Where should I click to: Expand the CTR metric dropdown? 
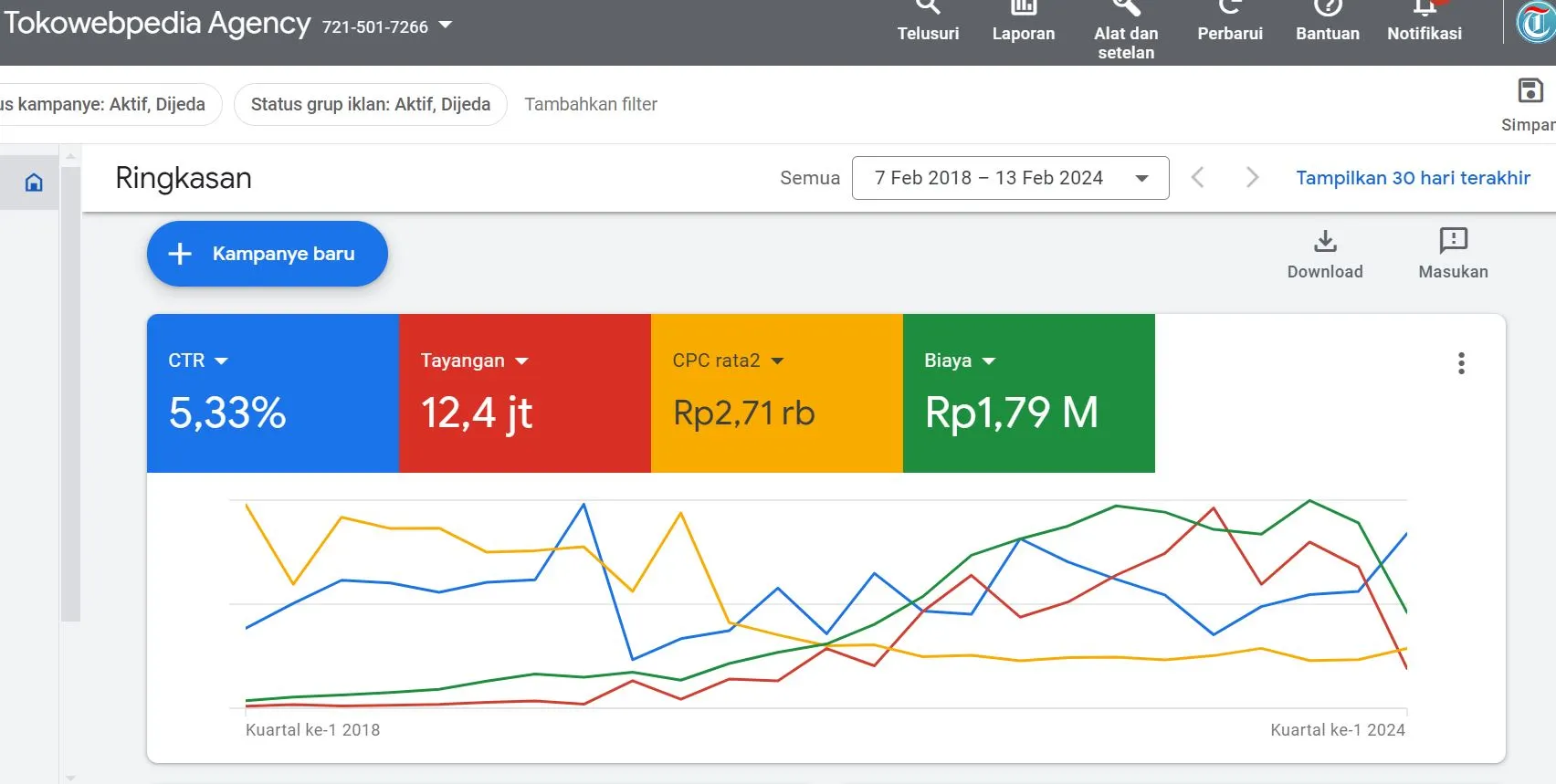[x=221, y=361]
